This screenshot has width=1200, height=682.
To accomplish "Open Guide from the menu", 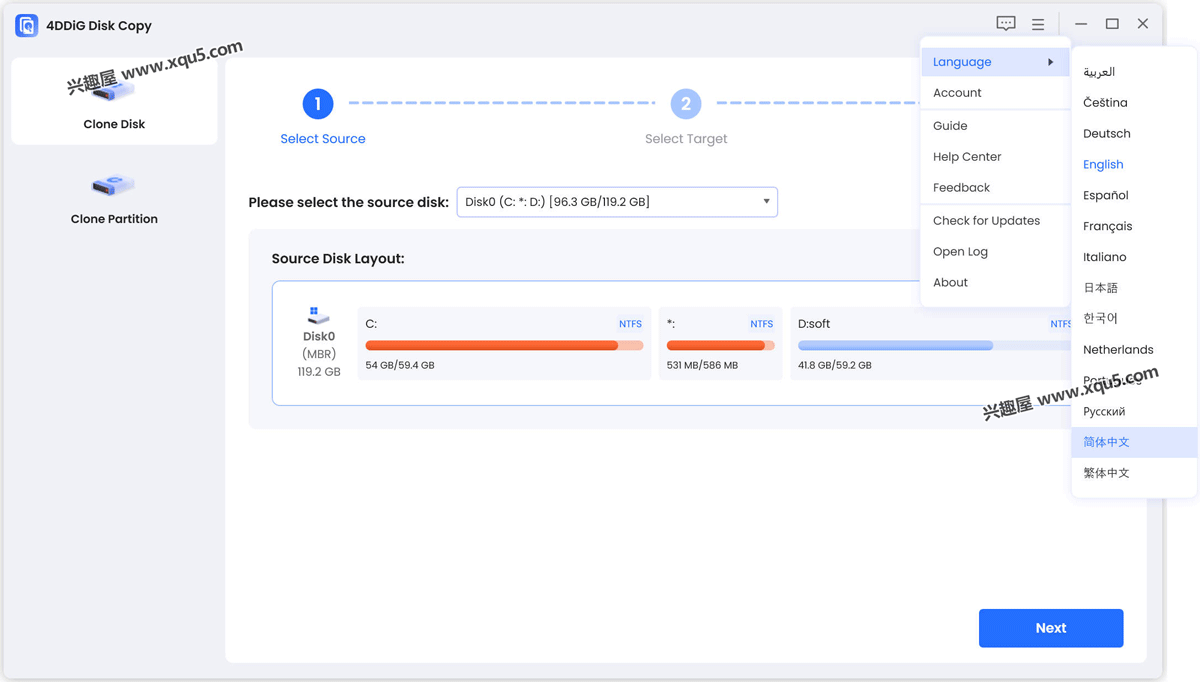I will (x=995, y=126).
